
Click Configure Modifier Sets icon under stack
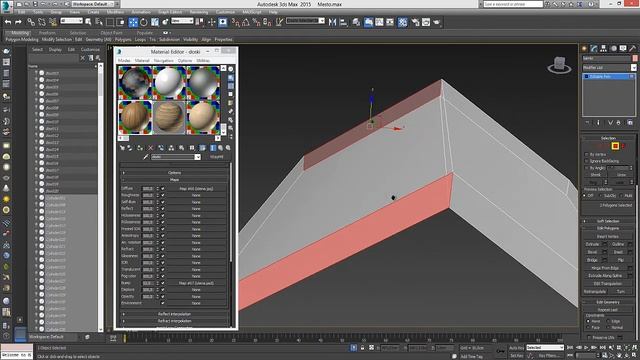[630, 122]
